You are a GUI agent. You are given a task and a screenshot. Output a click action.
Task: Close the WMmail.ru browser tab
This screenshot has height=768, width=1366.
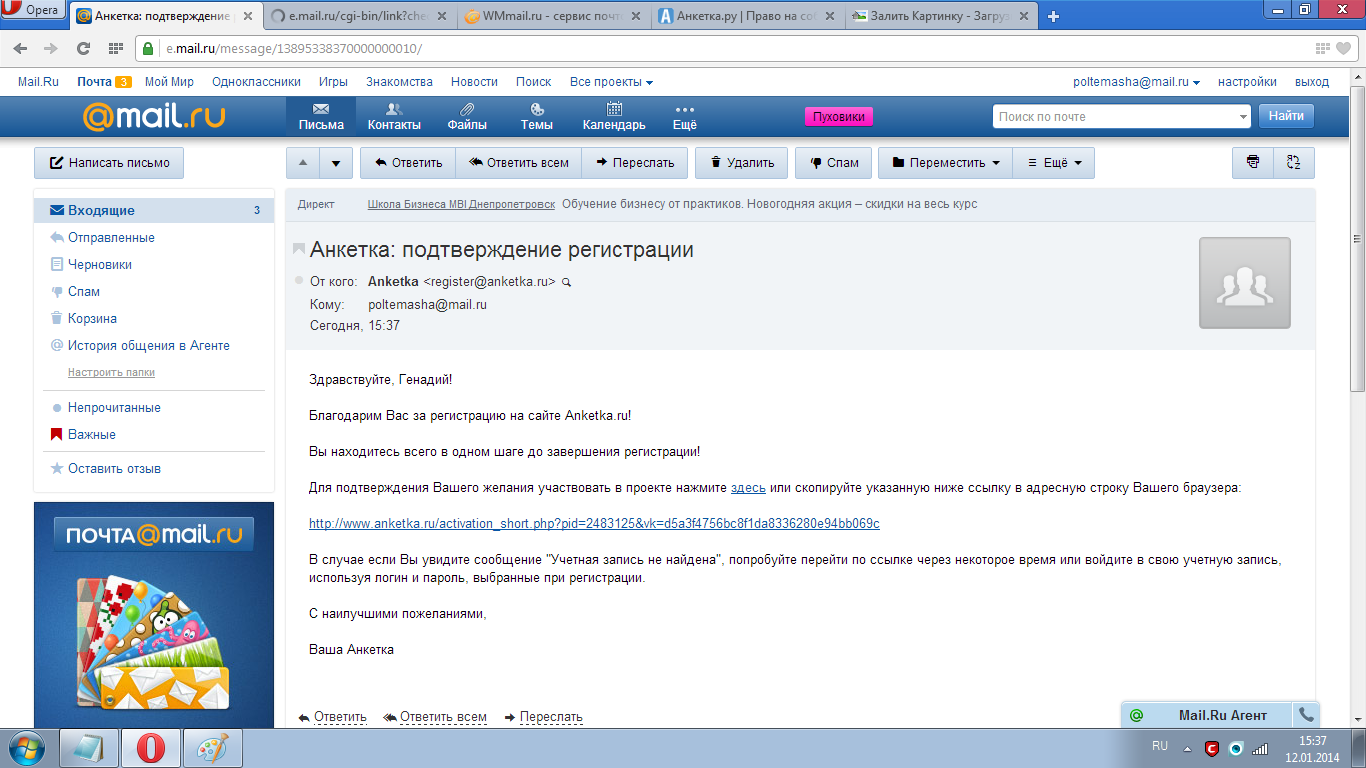tap(635, 16)
